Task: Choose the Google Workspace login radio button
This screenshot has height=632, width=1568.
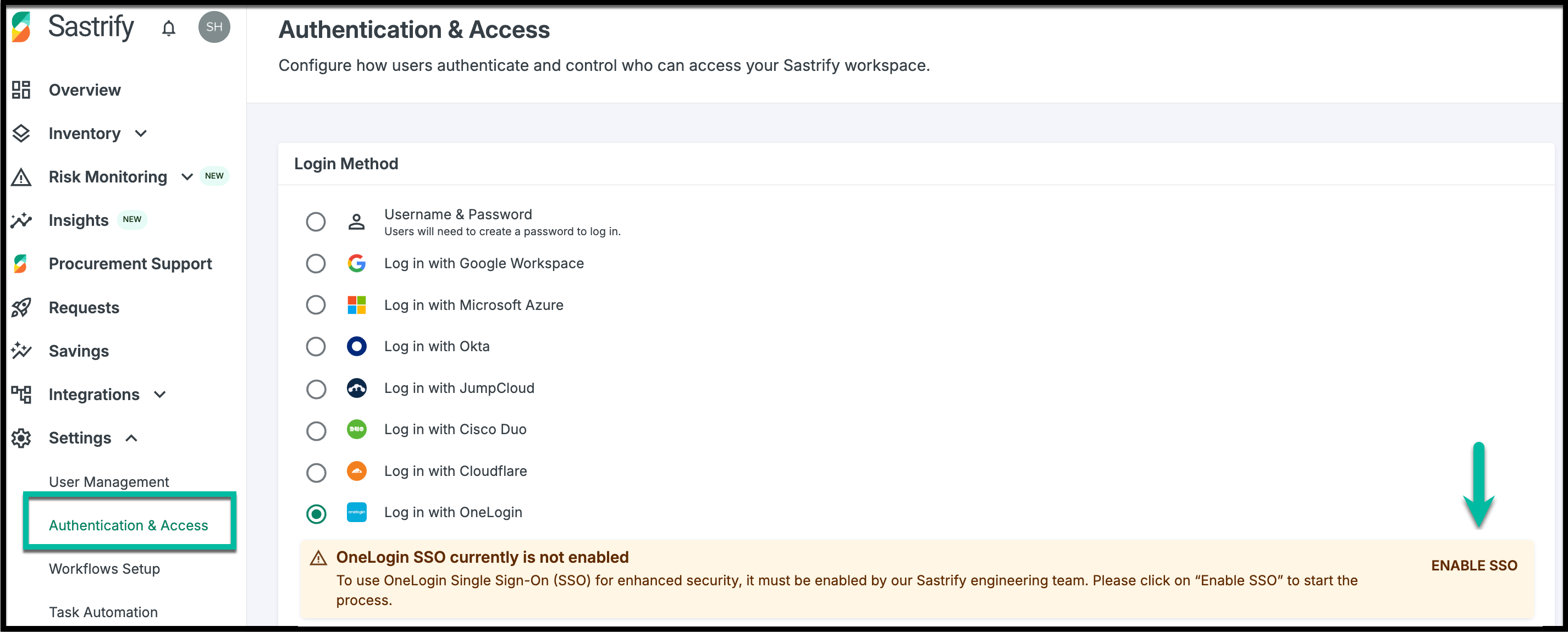Action: pos(316,263)
